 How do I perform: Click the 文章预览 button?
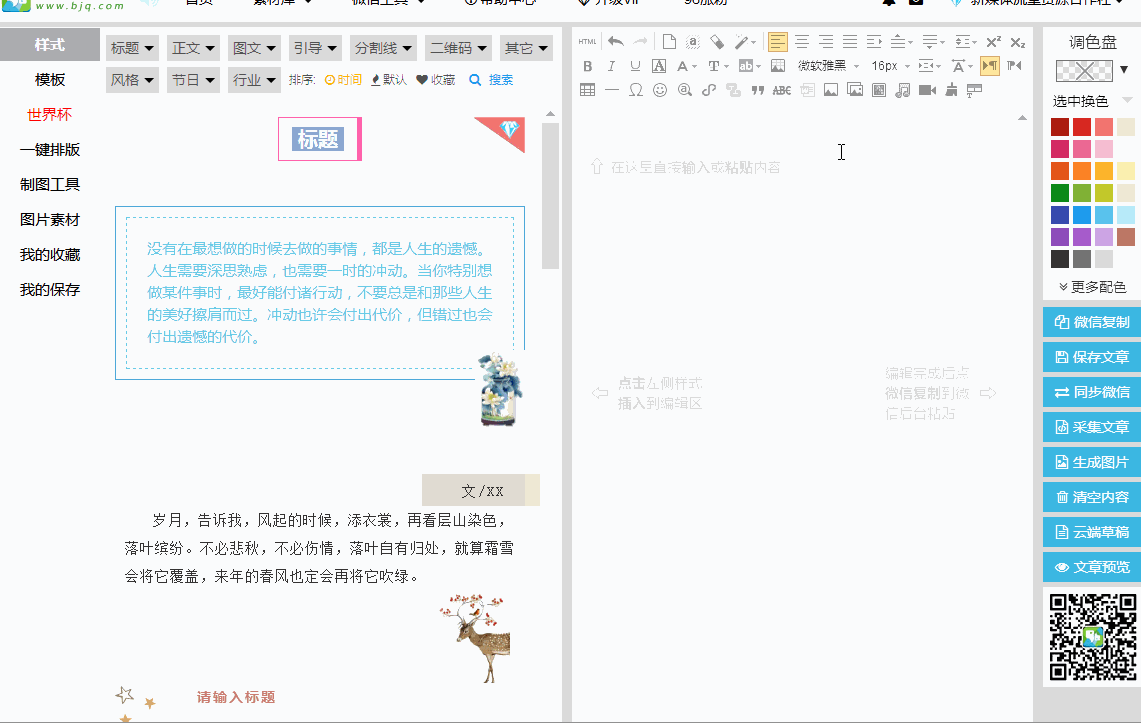point(1092,567)
